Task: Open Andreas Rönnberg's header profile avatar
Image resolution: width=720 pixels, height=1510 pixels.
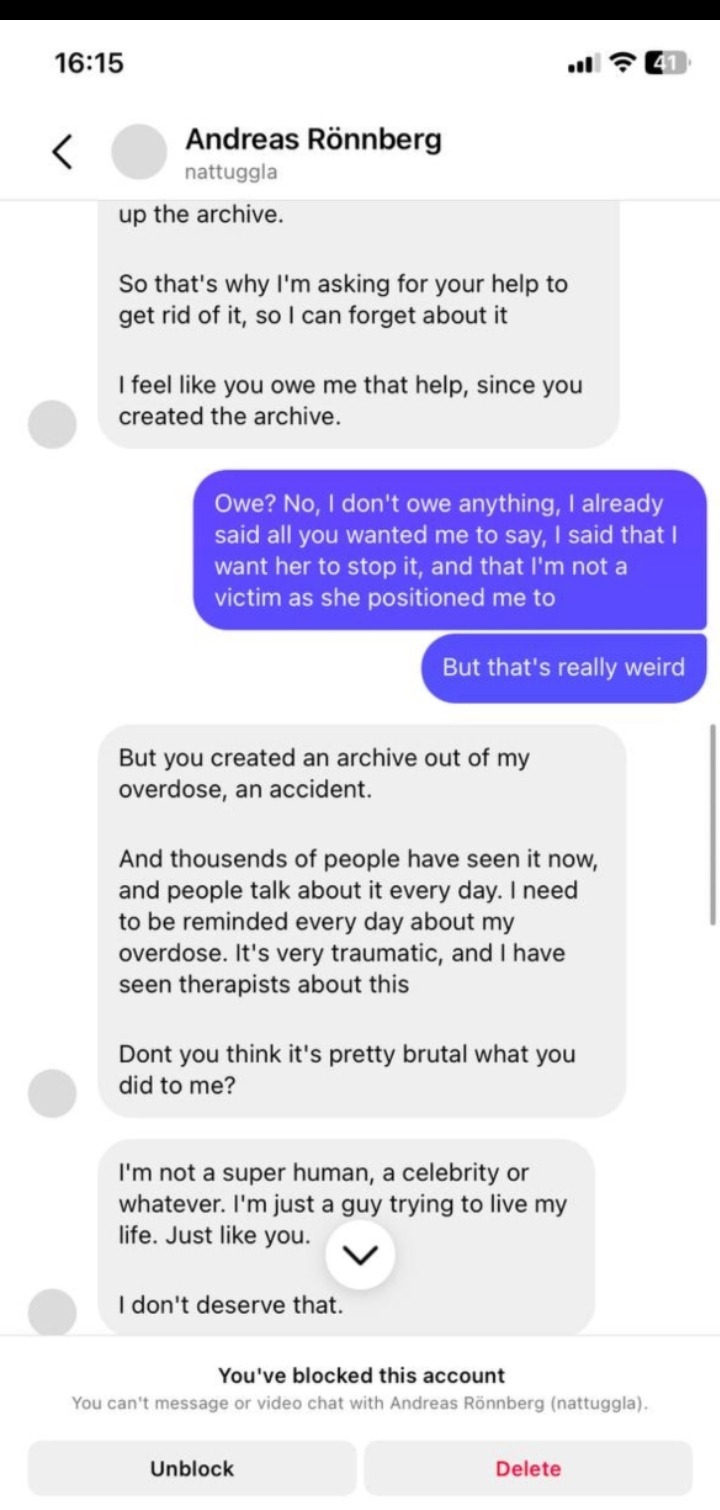Action: pyautogui.click(x=138, y=152)
